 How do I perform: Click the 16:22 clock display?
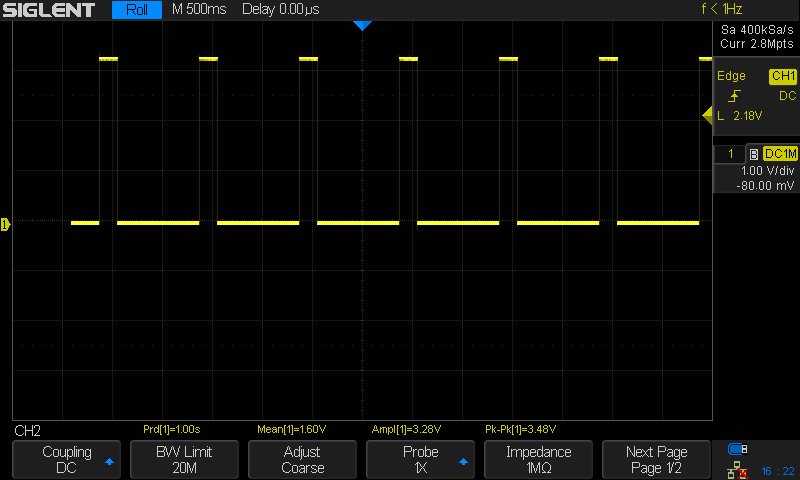click(x=778, y=471)
